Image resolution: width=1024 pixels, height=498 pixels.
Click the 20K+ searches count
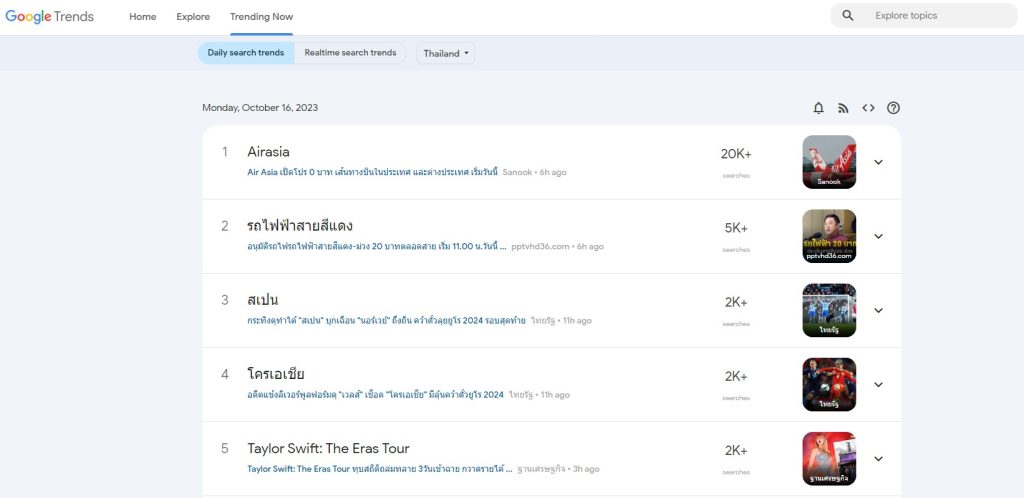(x=736, y=154)
